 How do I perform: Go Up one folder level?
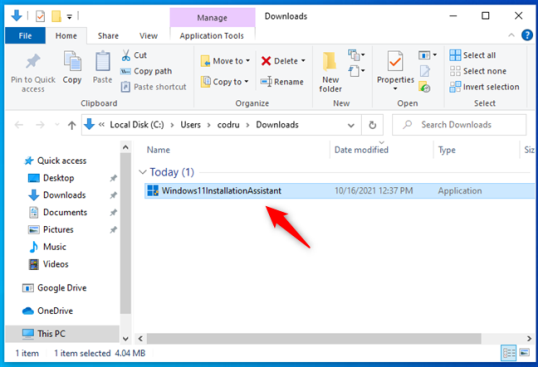click(x=72, y=125)
